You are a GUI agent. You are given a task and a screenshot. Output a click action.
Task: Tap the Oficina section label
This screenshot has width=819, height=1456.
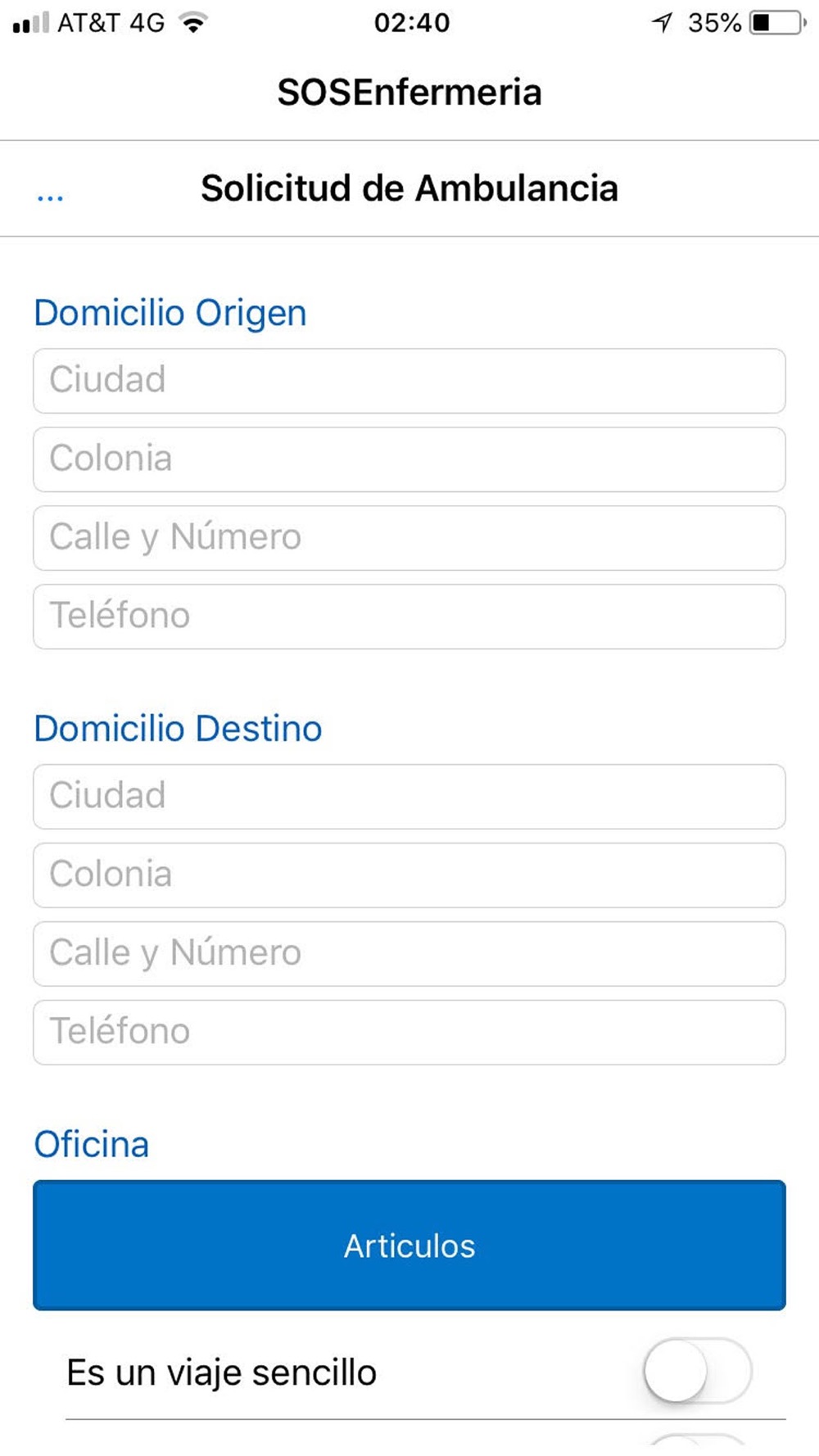click(92, 1144)
